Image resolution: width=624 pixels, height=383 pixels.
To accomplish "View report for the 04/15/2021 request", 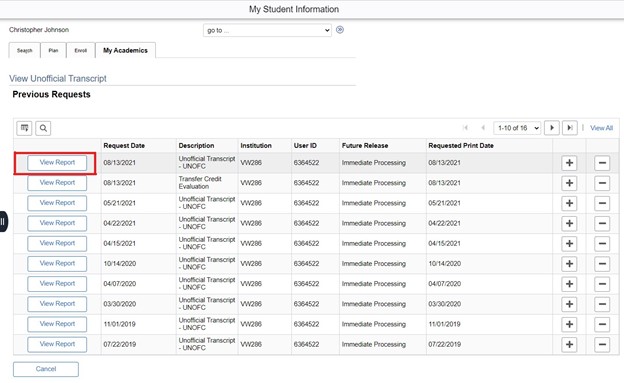I will (x=57, y=243).
